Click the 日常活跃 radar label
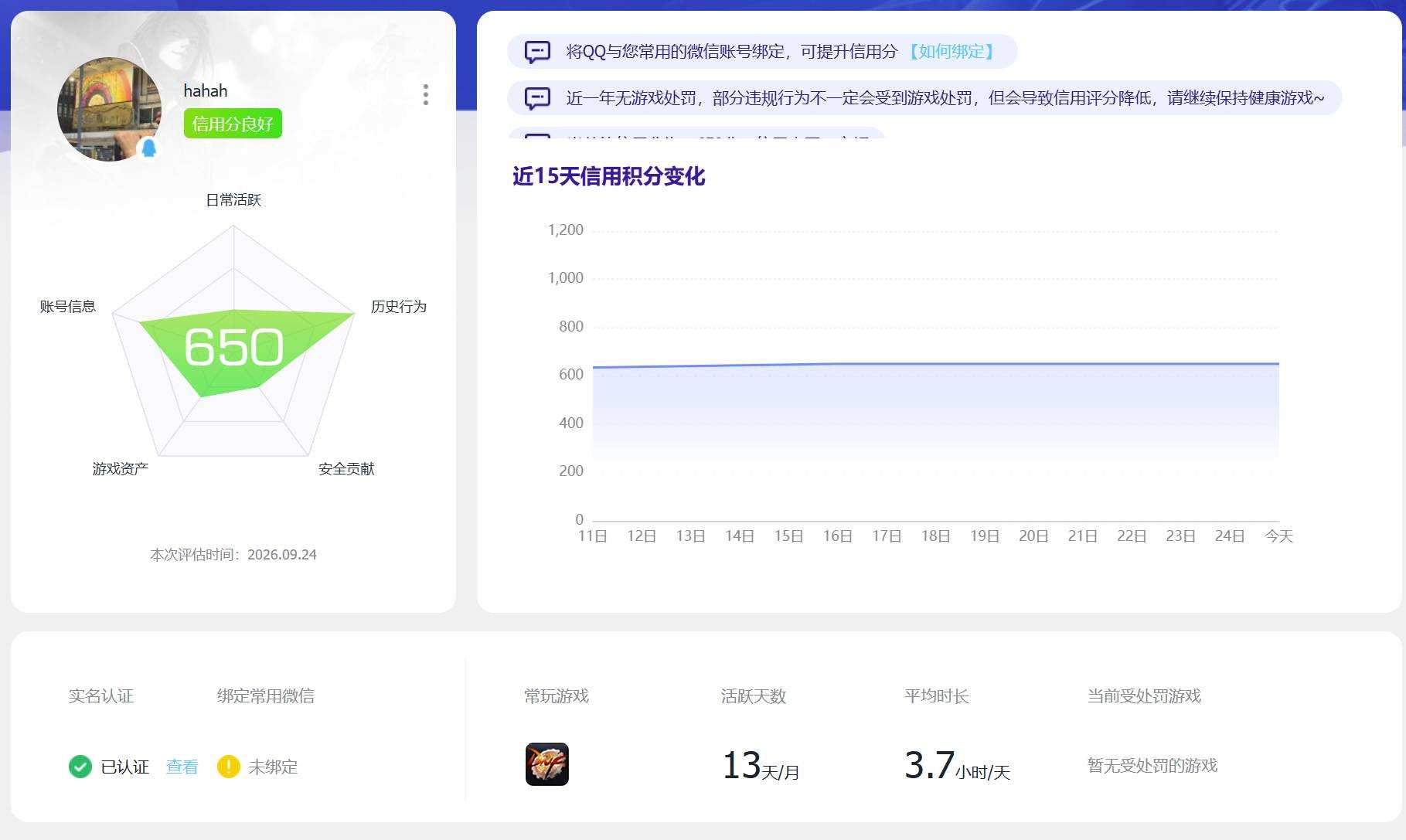Viewport: 1406px width, 840px height. (x=233, y=200)
